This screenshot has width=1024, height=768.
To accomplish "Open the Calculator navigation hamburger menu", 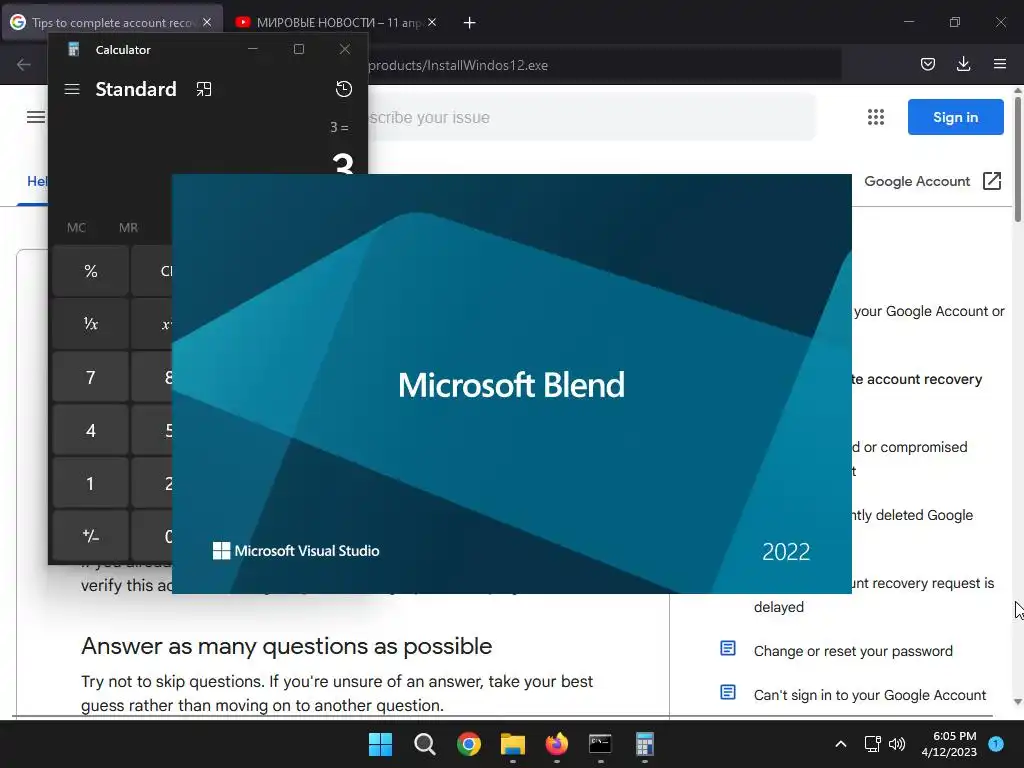I will pyautogui.click(x=72, y=89).
